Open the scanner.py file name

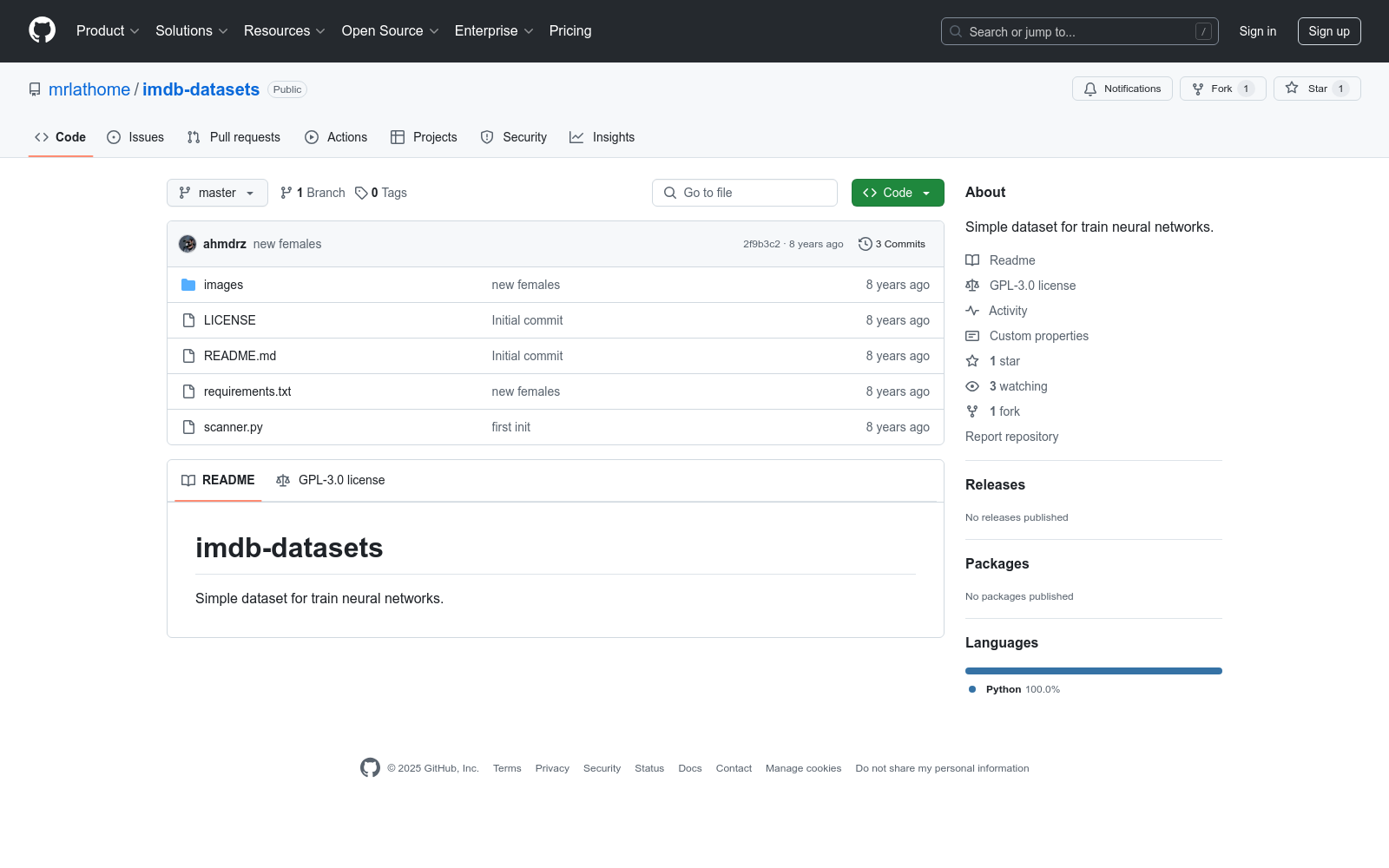pos(234,427)
